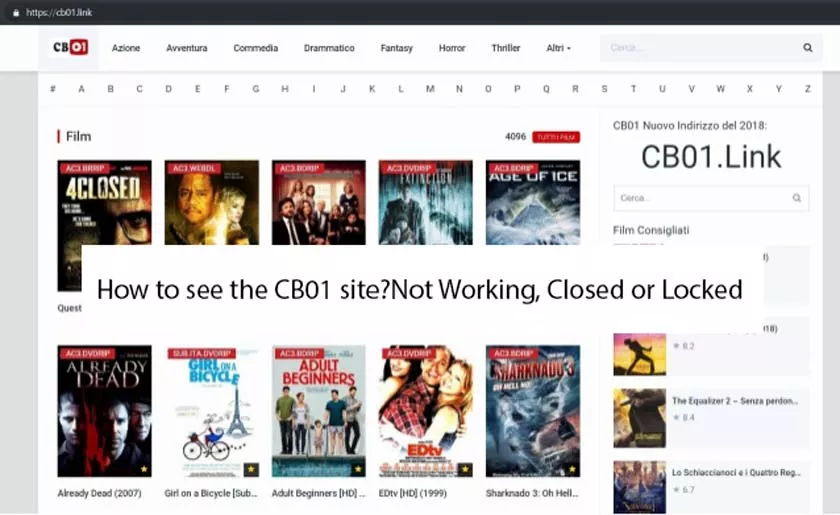Open The Equalizer 2 recommended film link

735,401
